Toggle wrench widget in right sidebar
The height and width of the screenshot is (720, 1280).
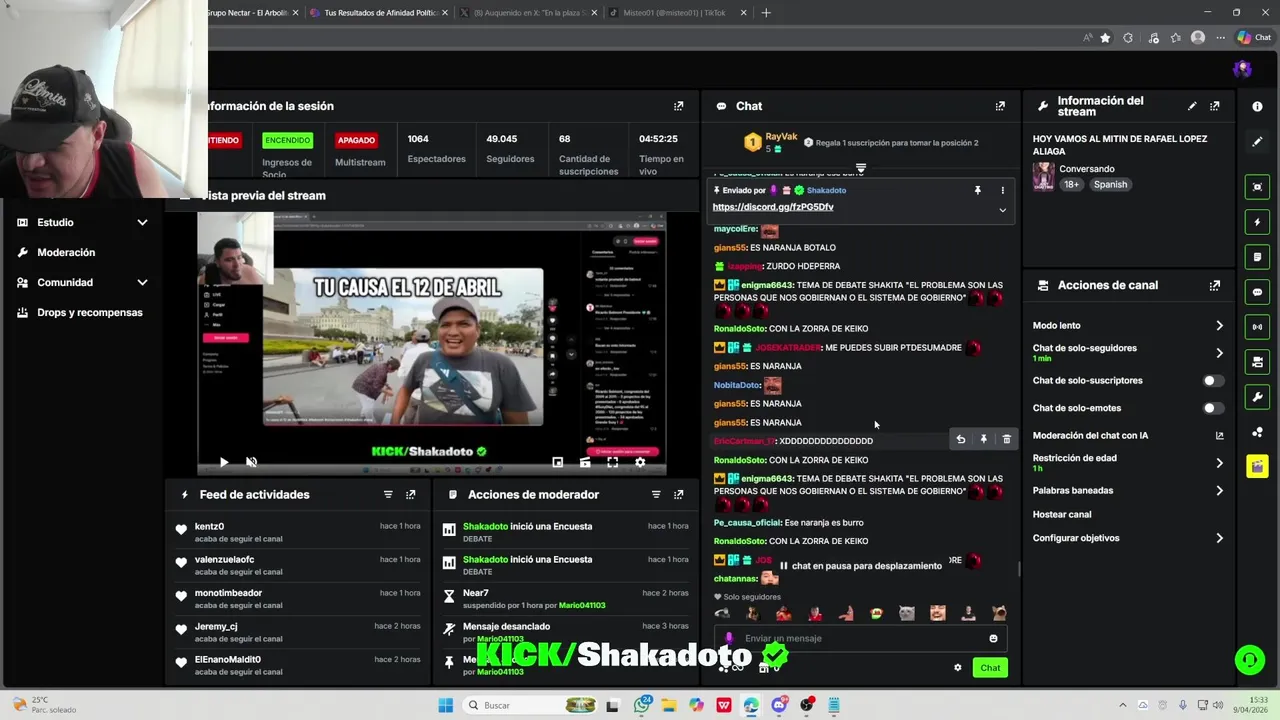[x=1257, y=397]
